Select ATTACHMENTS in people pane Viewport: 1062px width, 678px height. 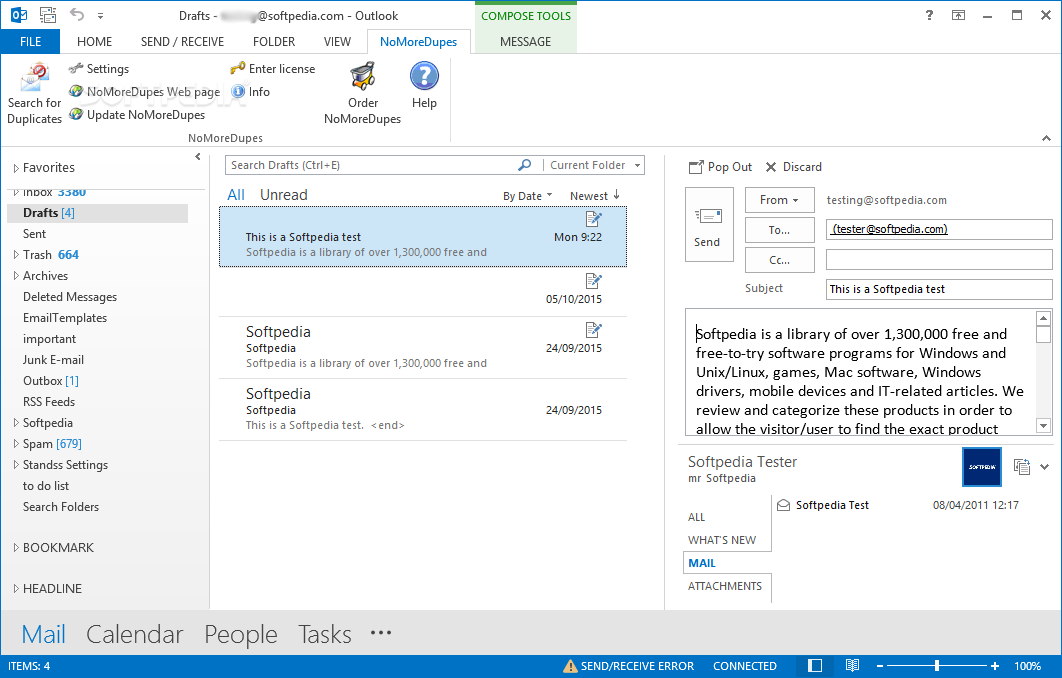[725, 586]
